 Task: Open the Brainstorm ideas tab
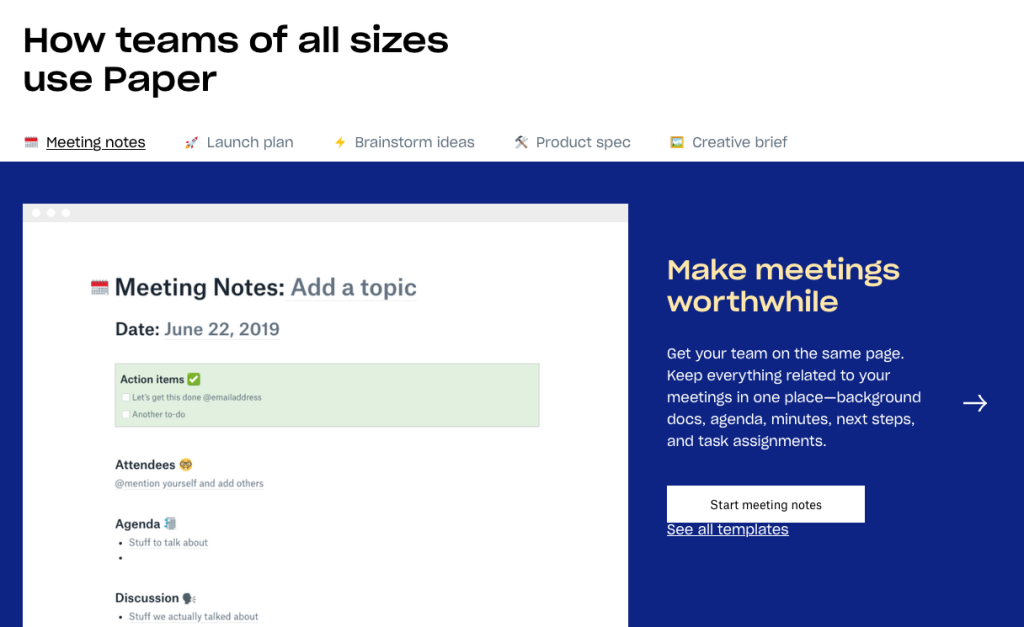pyautogui.click(x=414, y=143)
